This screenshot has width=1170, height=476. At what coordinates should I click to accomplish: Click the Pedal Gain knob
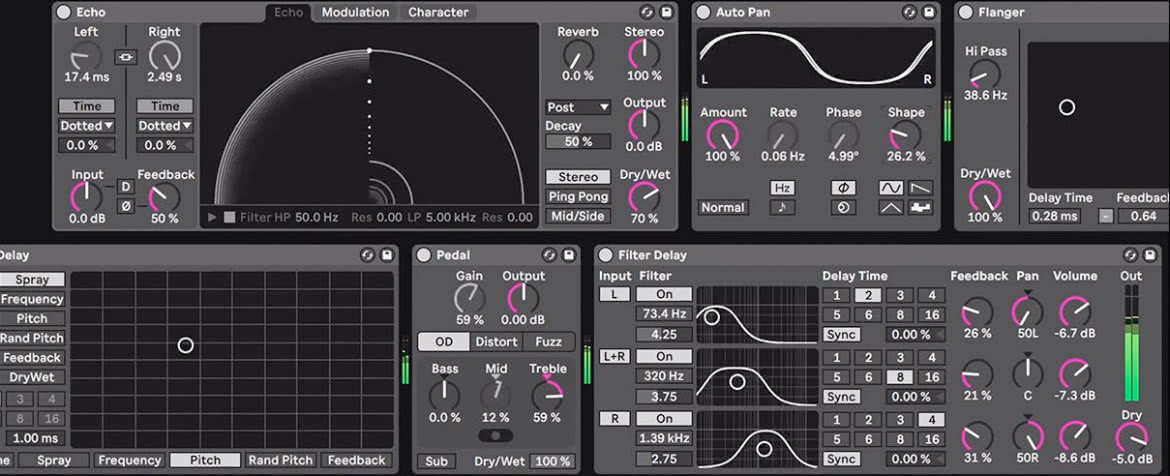pyautogui.click(x=469, y=298)
